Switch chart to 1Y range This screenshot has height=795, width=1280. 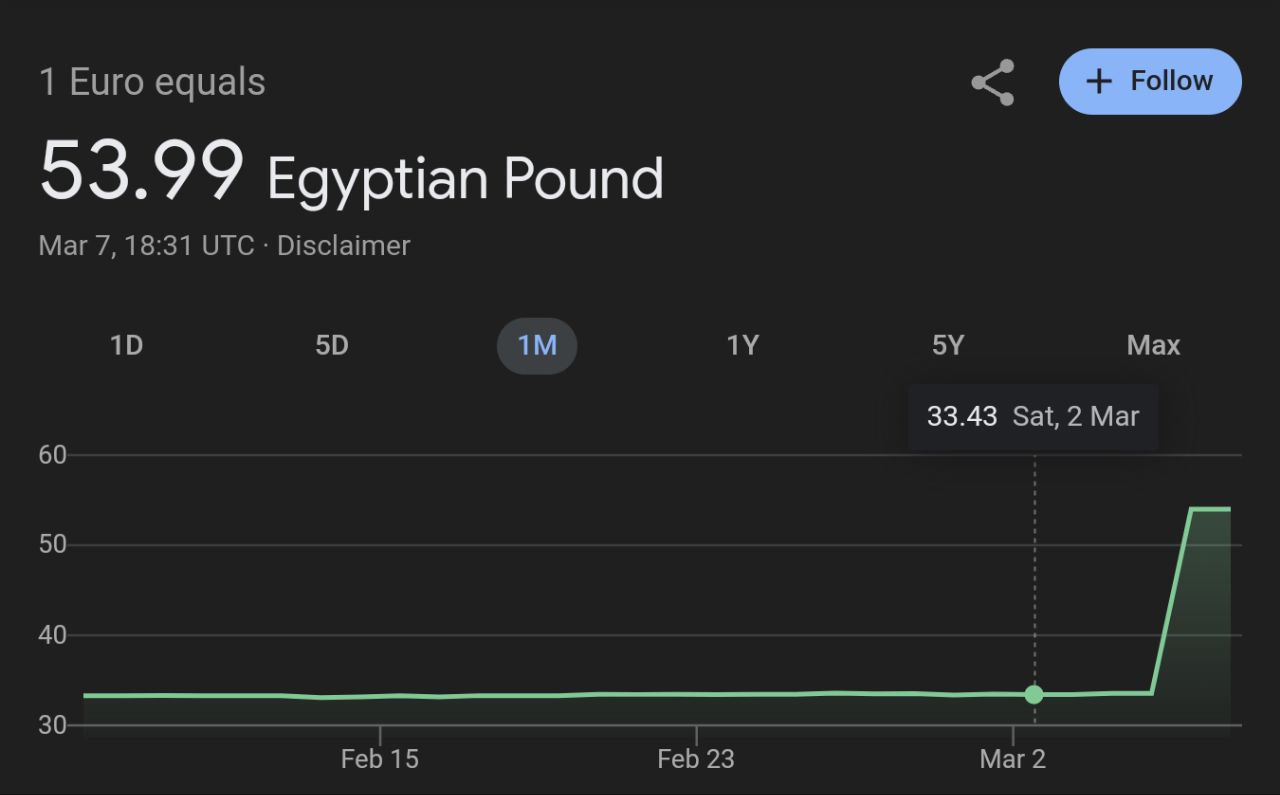coord(742,345)
